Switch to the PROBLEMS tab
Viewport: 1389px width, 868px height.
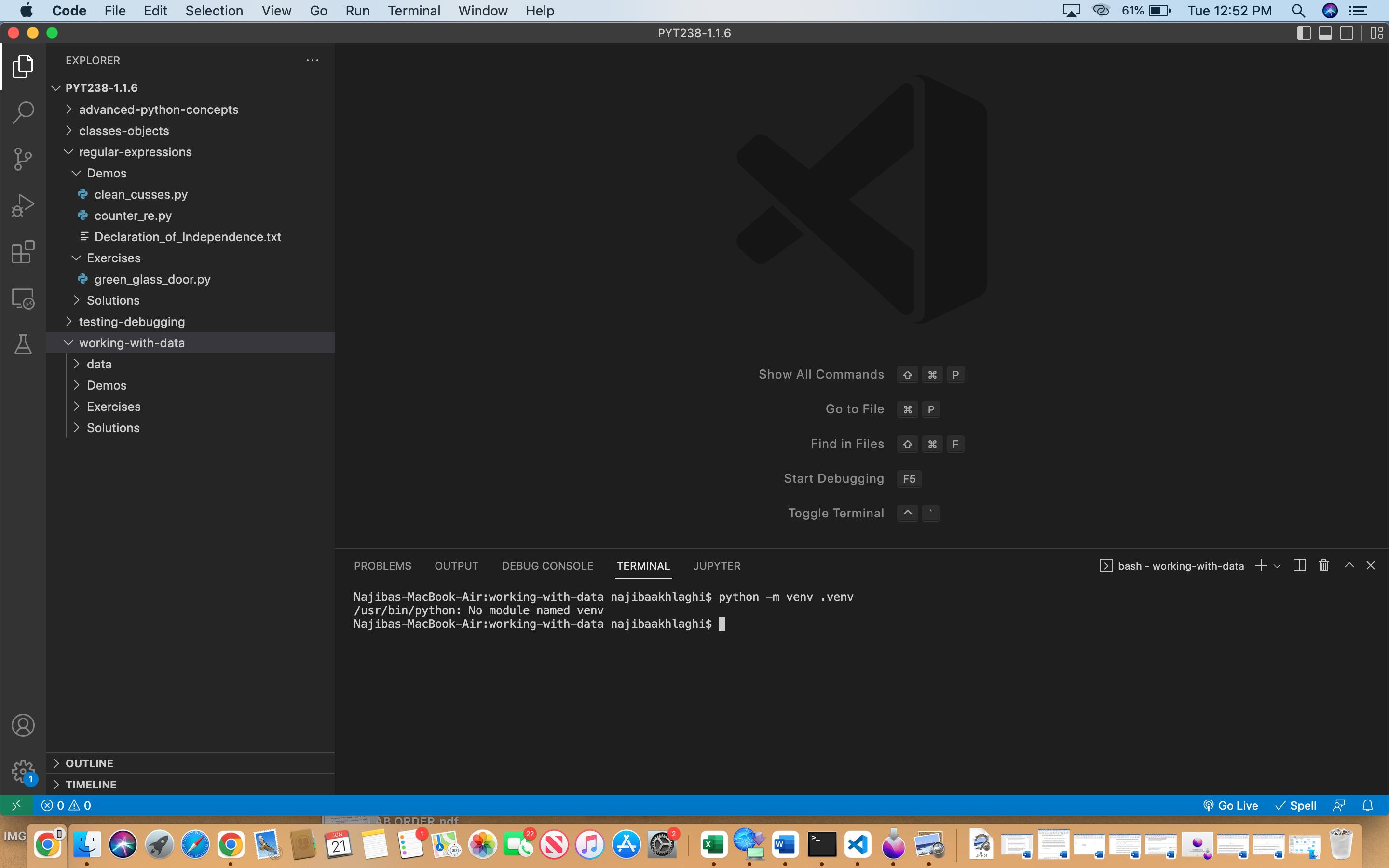coord(382,566)
